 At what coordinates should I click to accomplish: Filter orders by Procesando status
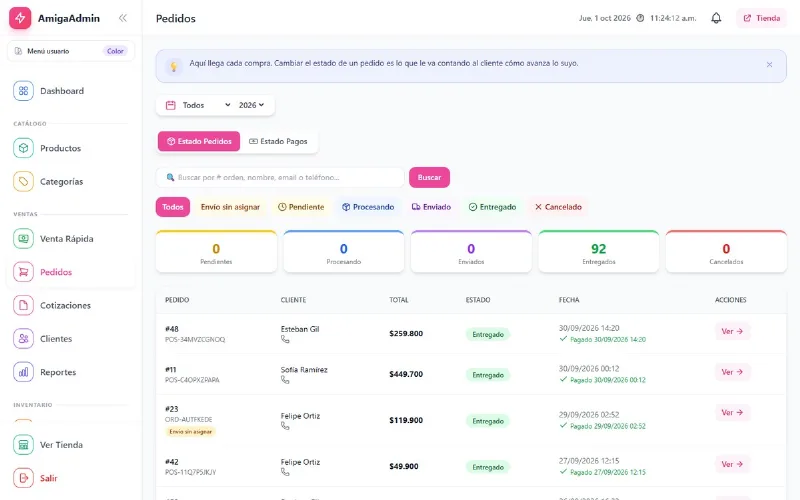pos(368,207)
